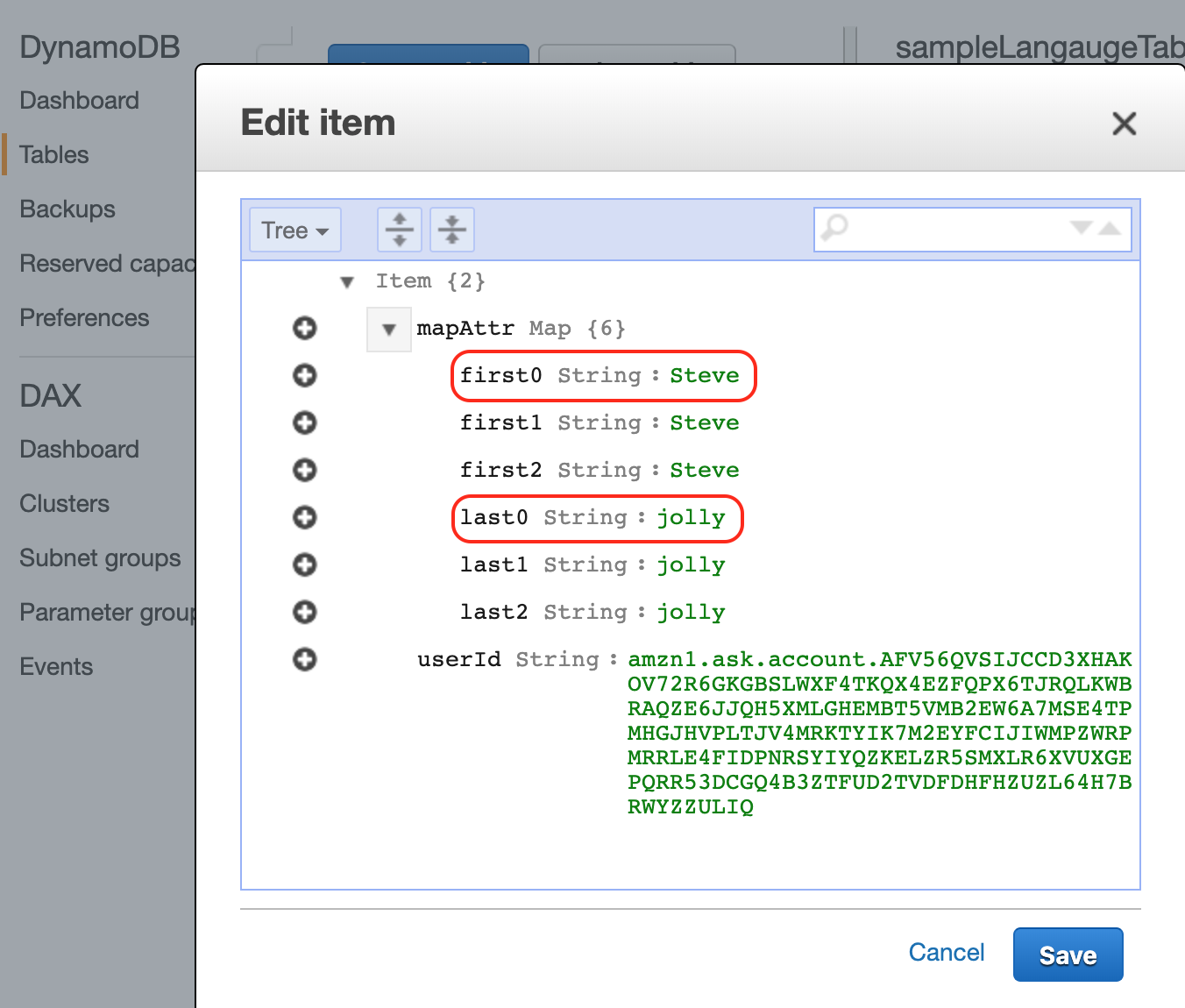Click the first2 field name
The image size is (1185, 1008).
pos(501,471)
